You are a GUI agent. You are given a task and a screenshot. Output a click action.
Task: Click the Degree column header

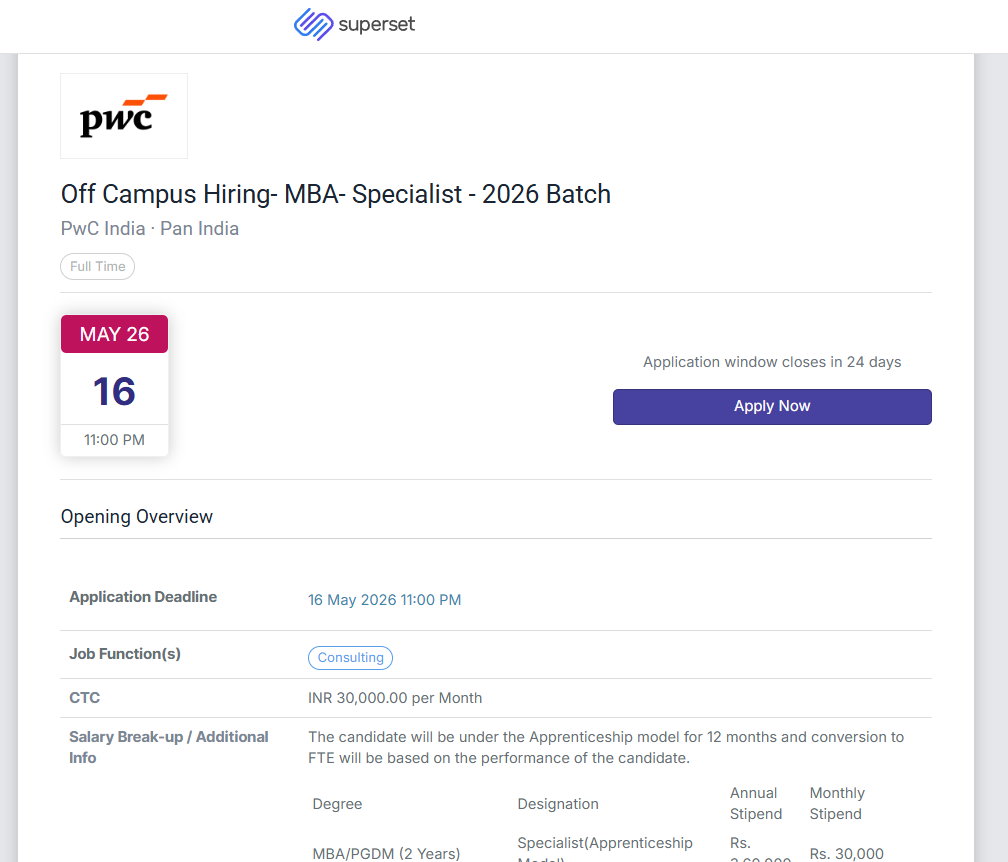pos(337,804)
